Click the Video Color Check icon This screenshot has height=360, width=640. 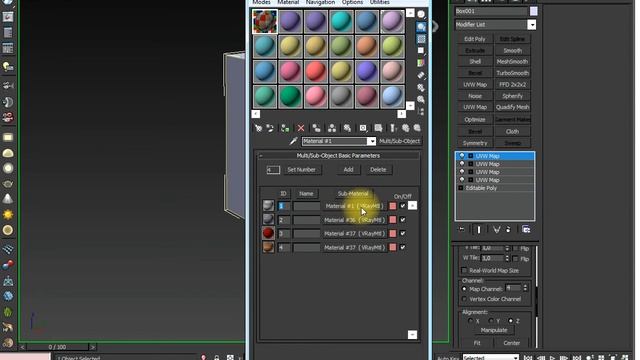click(421, 63)
